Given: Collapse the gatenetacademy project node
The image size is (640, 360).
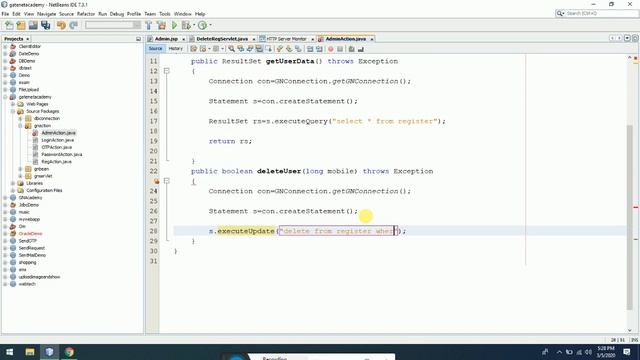Looking at the screenshot, I should point(5,97).
